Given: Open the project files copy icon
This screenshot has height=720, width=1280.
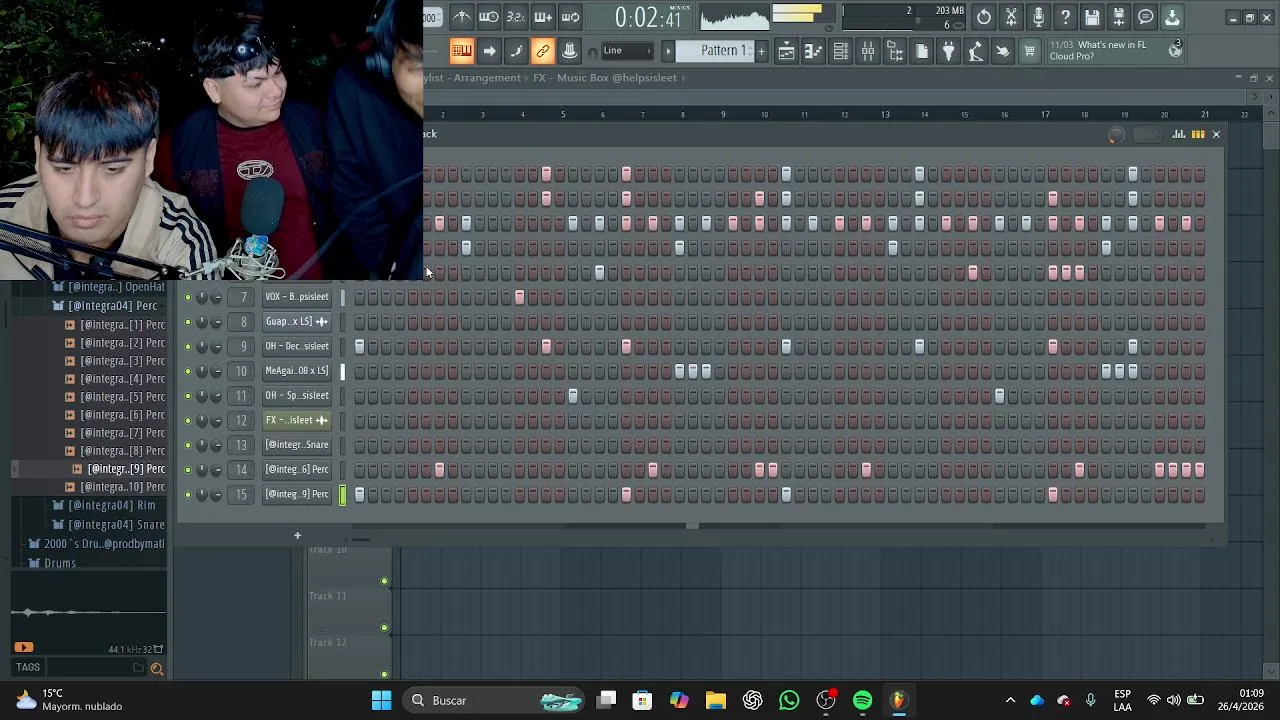Looking at the screenshot, I should 922,52.
